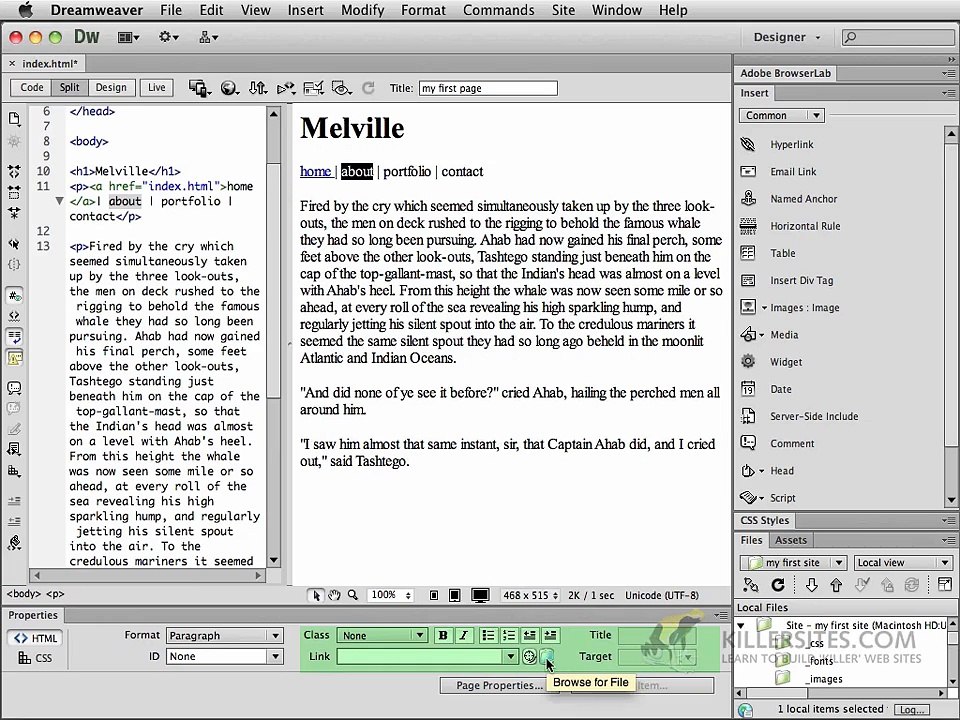Apply unordered list formatting
The width and height of the screenshot is (960, 720).
click(x=488, y=636)
